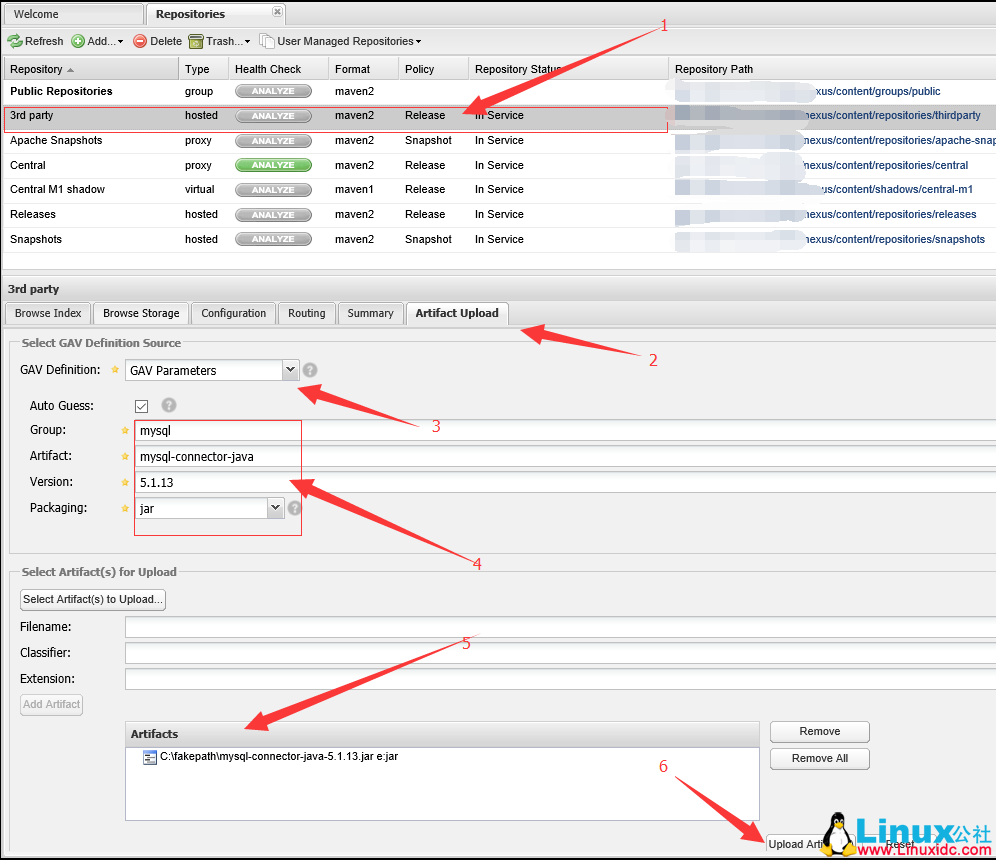Click the Add repository plus icon
The image size is (996, 860).
pyautogui.click(x=78, y=41)
